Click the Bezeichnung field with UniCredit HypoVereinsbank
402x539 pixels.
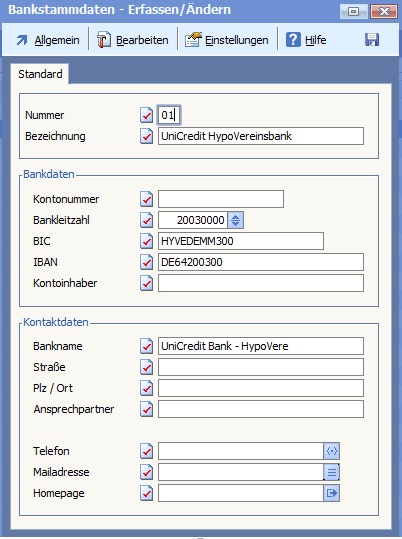[x=261, y=136]
